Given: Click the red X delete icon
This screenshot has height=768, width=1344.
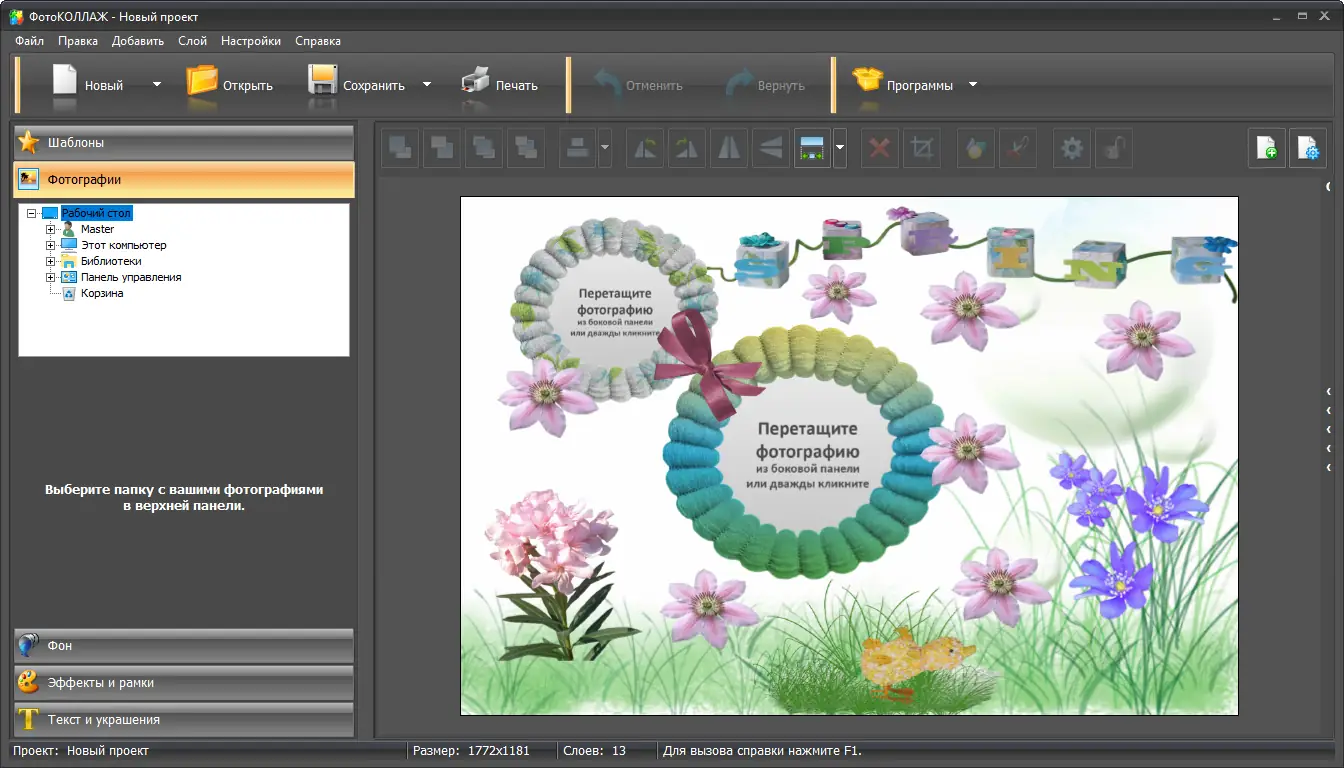Looking at the screenshot, I should [880, 149].
